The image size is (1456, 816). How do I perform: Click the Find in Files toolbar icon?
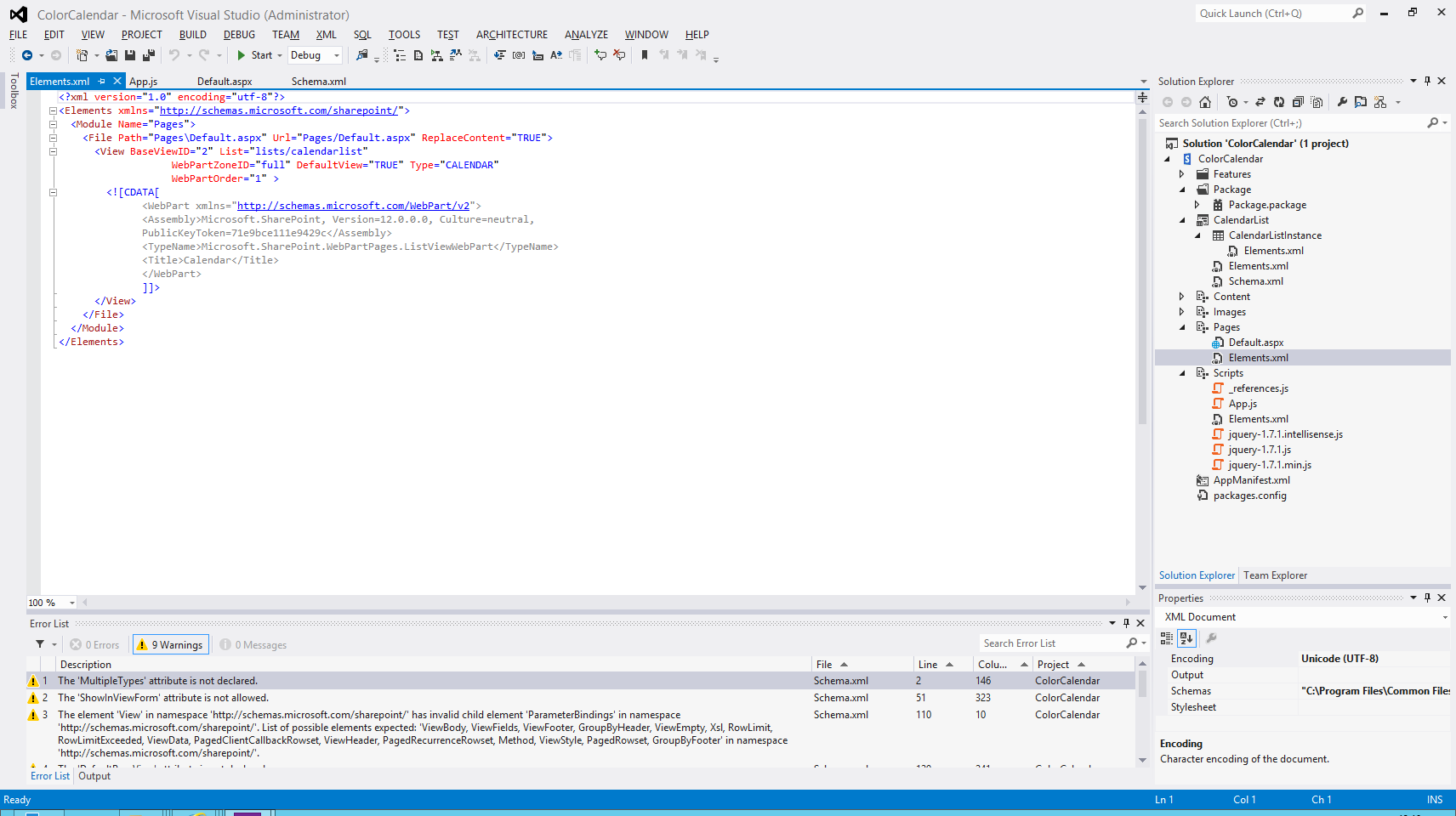tap(362, 55)
